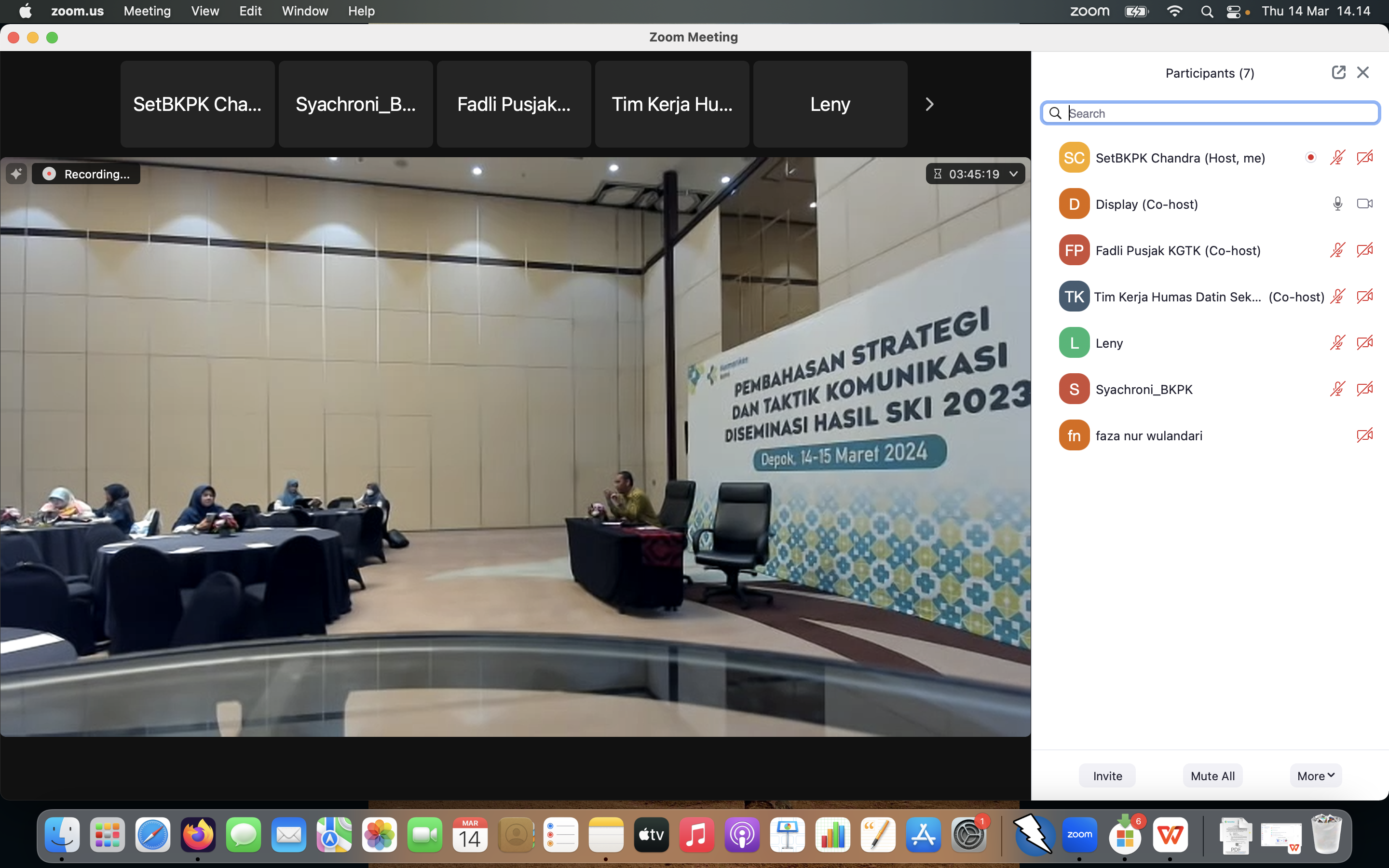This screenshot has width=1389, height=868.
Task: Show next participants with right chevron
Action: point(929,104)
